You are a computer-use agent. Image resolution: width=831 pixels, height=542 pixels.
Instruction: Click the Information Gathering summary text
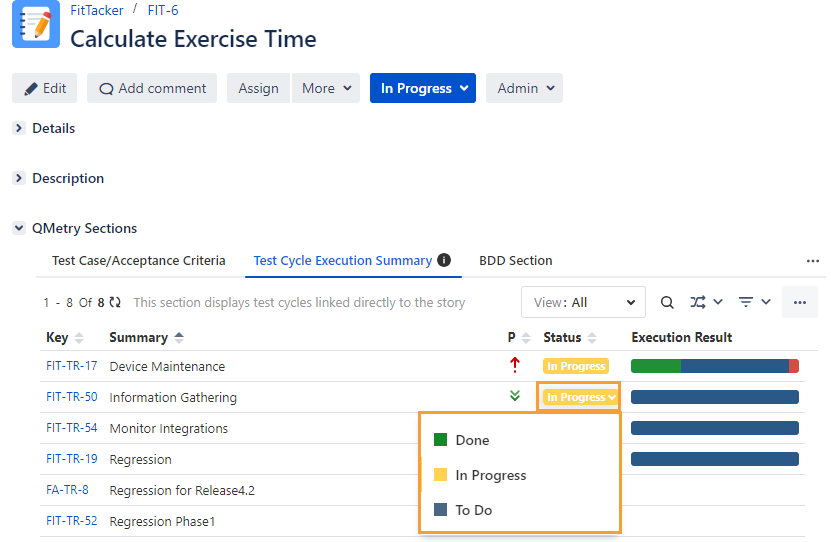click(173, 397)
